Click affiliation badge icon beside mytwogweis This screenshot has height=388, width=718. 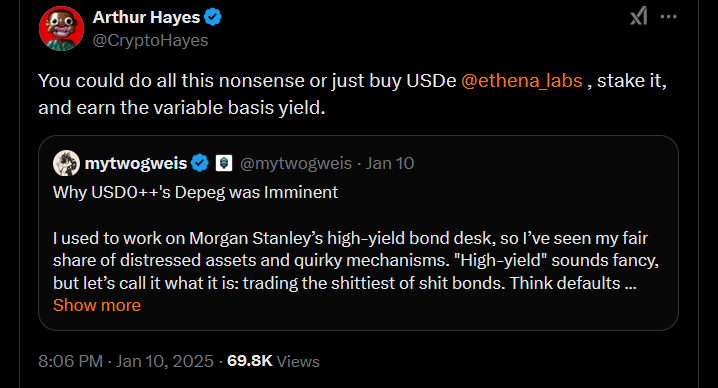click(x=224, y=163)
